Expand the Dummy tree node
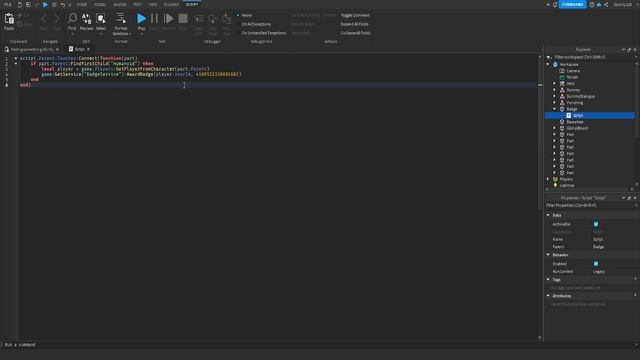This screenshot has height=360, width=640. [x=555, y=90]
